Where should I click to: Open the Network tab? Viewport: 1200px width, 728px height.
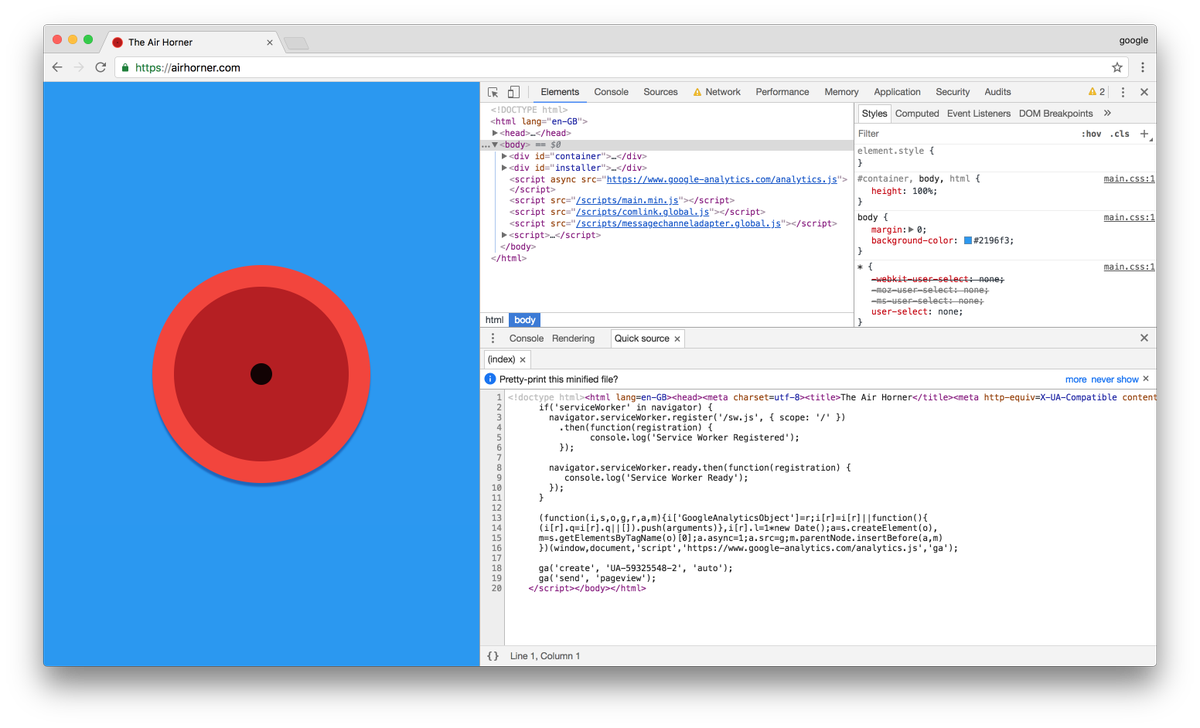(x=717, y=92)
